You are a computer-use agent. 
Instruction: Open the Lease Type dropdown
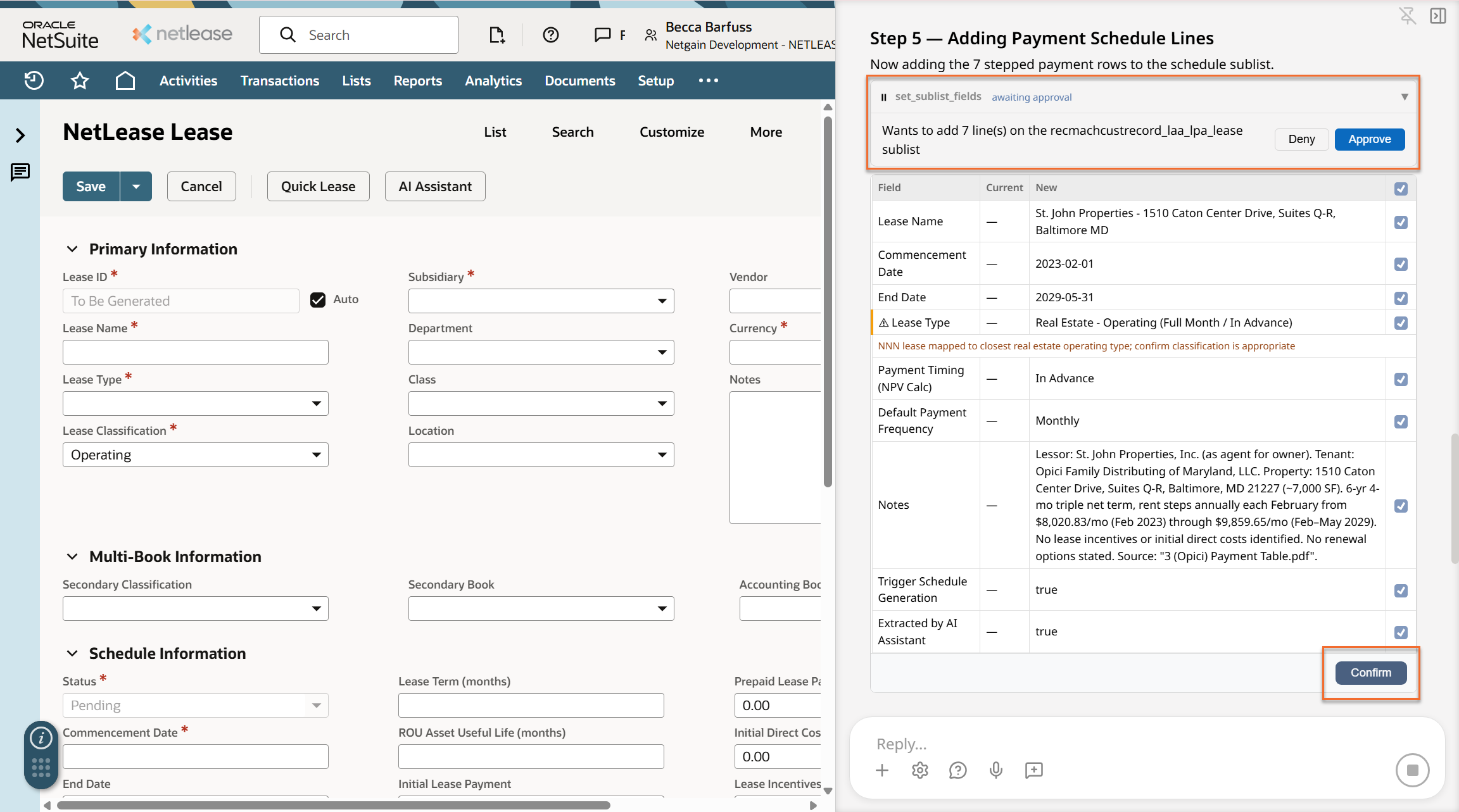tap(196, 403)
